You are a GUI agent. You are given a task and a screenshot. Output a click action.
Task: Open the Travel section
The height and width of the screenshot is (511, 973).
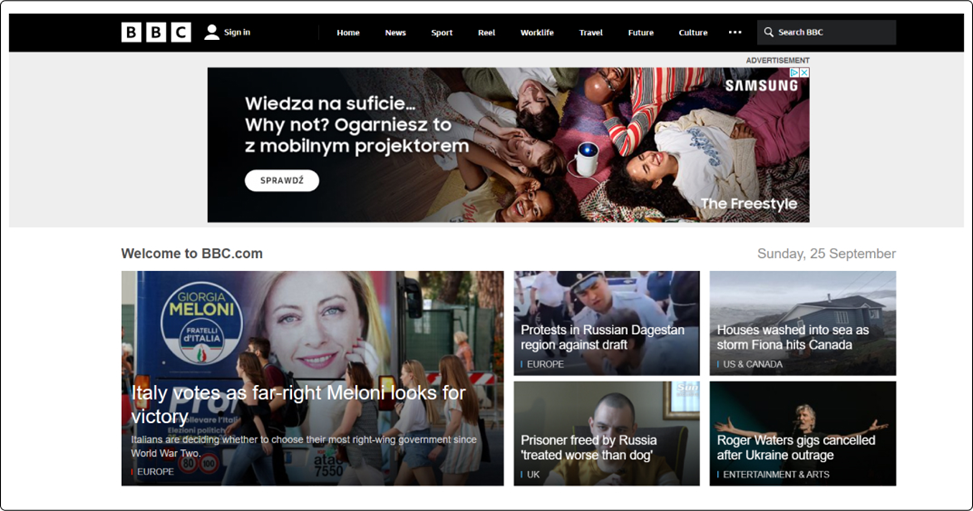[x=591, y=32]
